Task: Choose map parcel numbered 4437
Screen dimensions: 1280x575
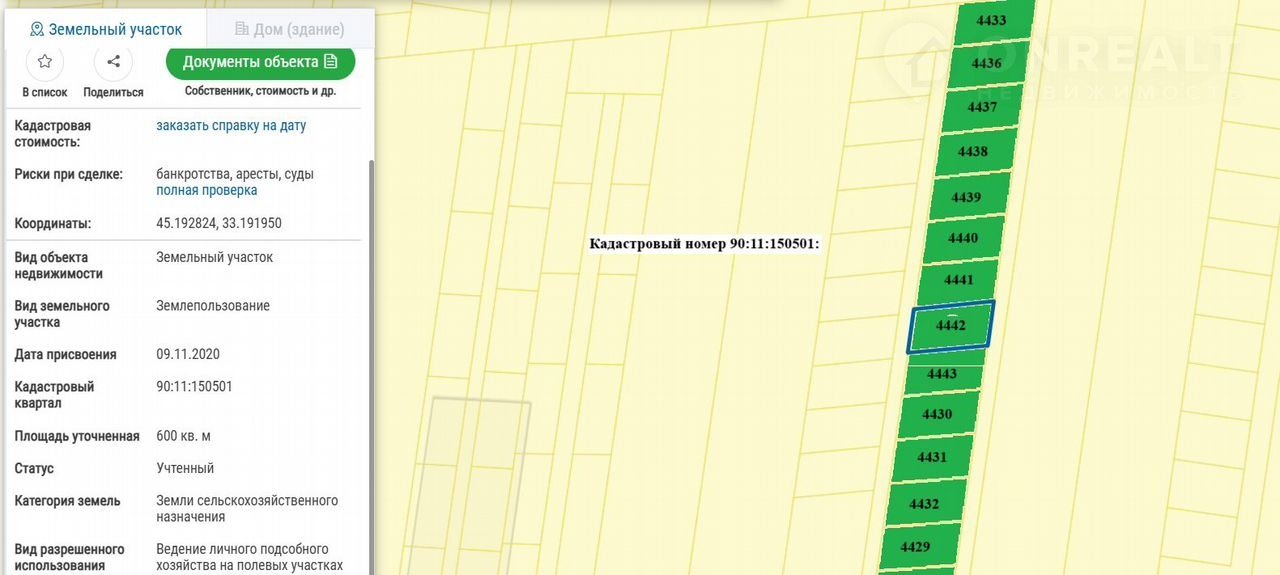Action: point(981,108)
